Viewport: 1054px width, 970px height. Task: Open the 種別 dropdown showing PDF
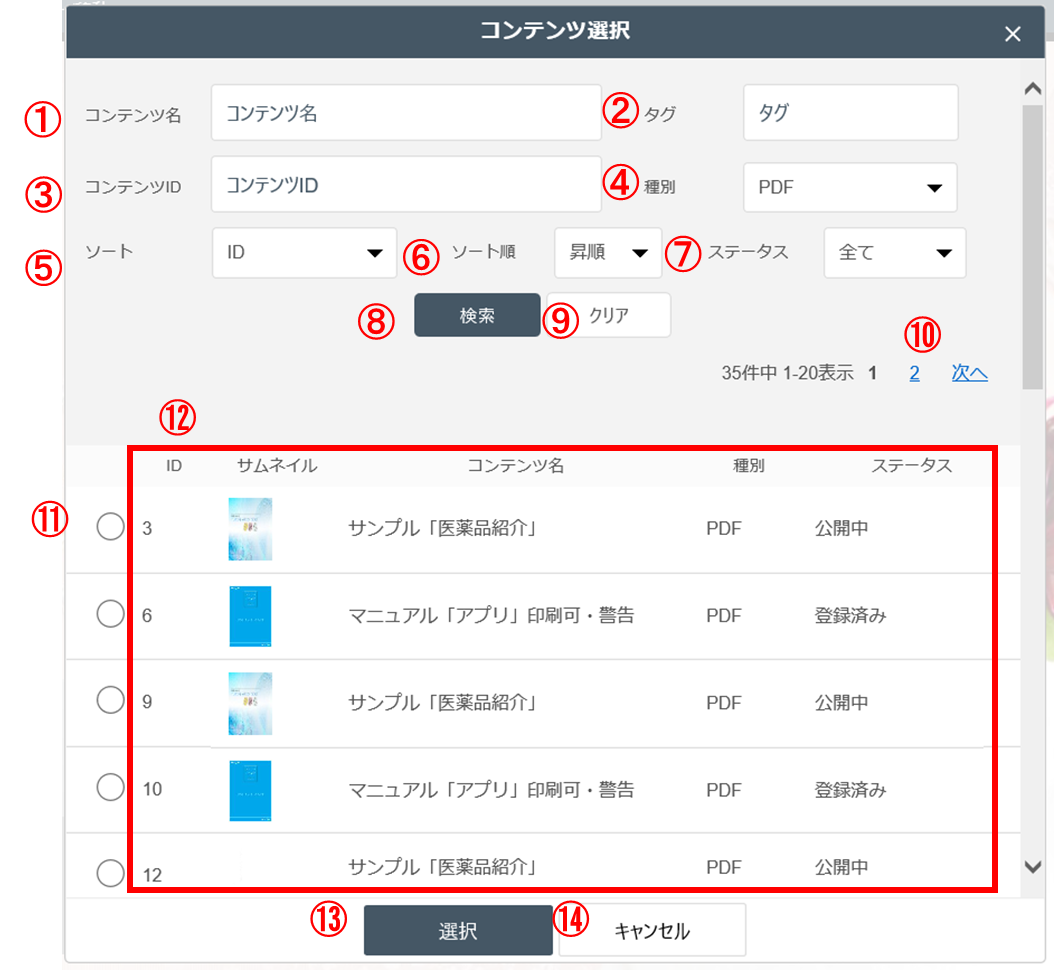coord(850,188)
